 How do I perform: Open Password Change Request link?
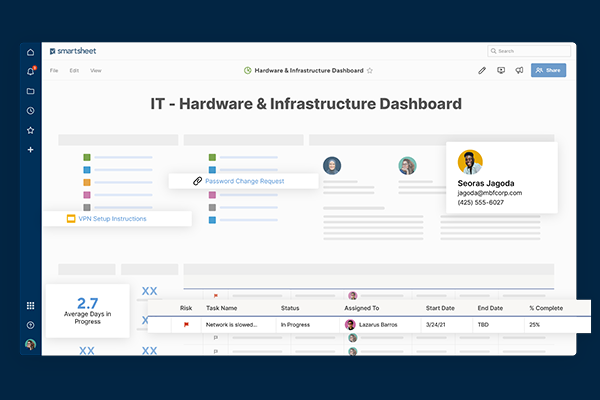tap(245, 181)
